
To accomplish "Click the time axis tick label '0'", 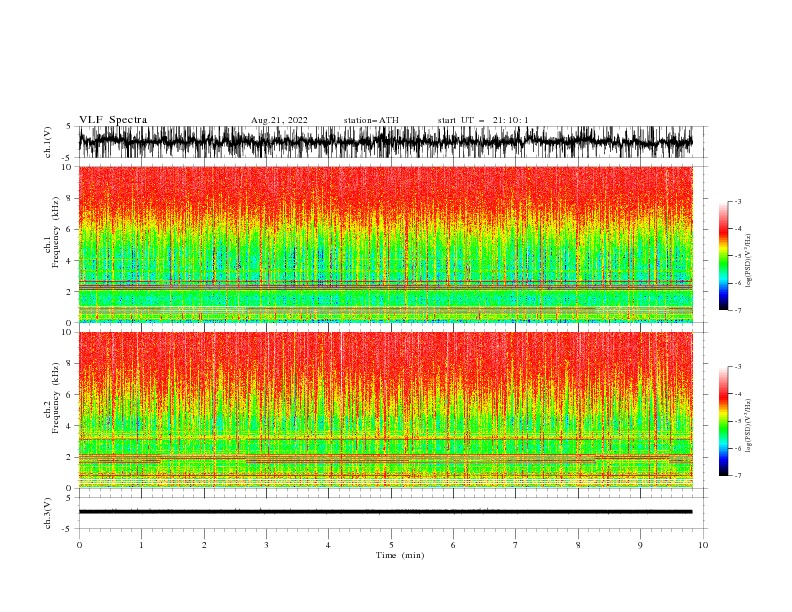I will 79,545.
